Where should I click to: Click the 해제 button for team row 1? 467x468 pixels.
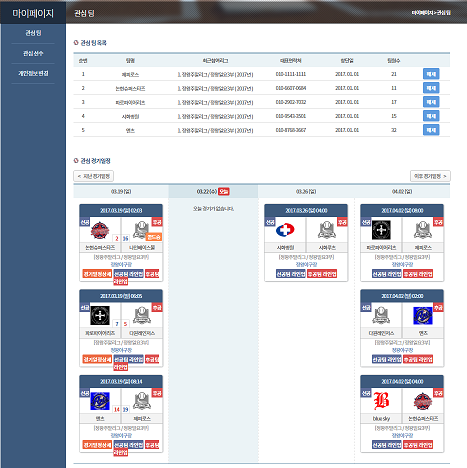pos(431,74)
